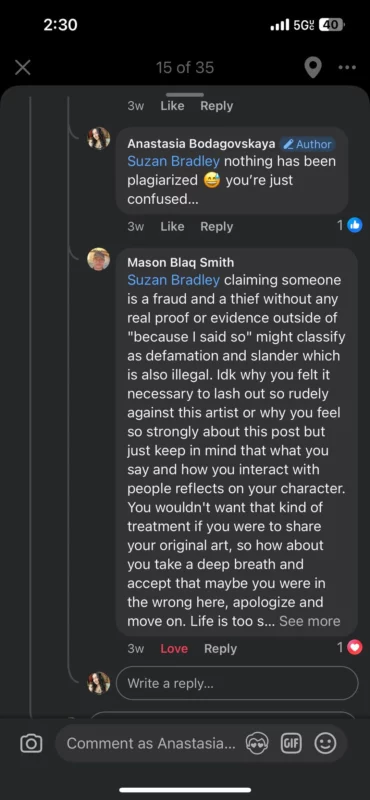Tap the location pin icon
This screenshot has width=370, height=800.
[313, 67]
